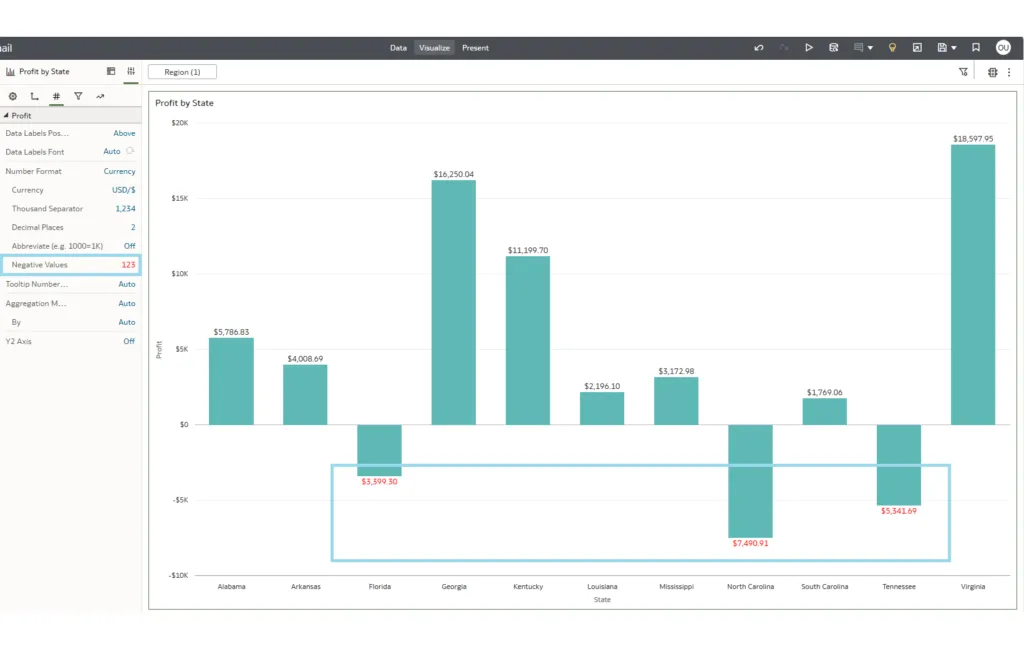Switch to the Data tab
1024x647 pixels.
click(x=398, y=47)
